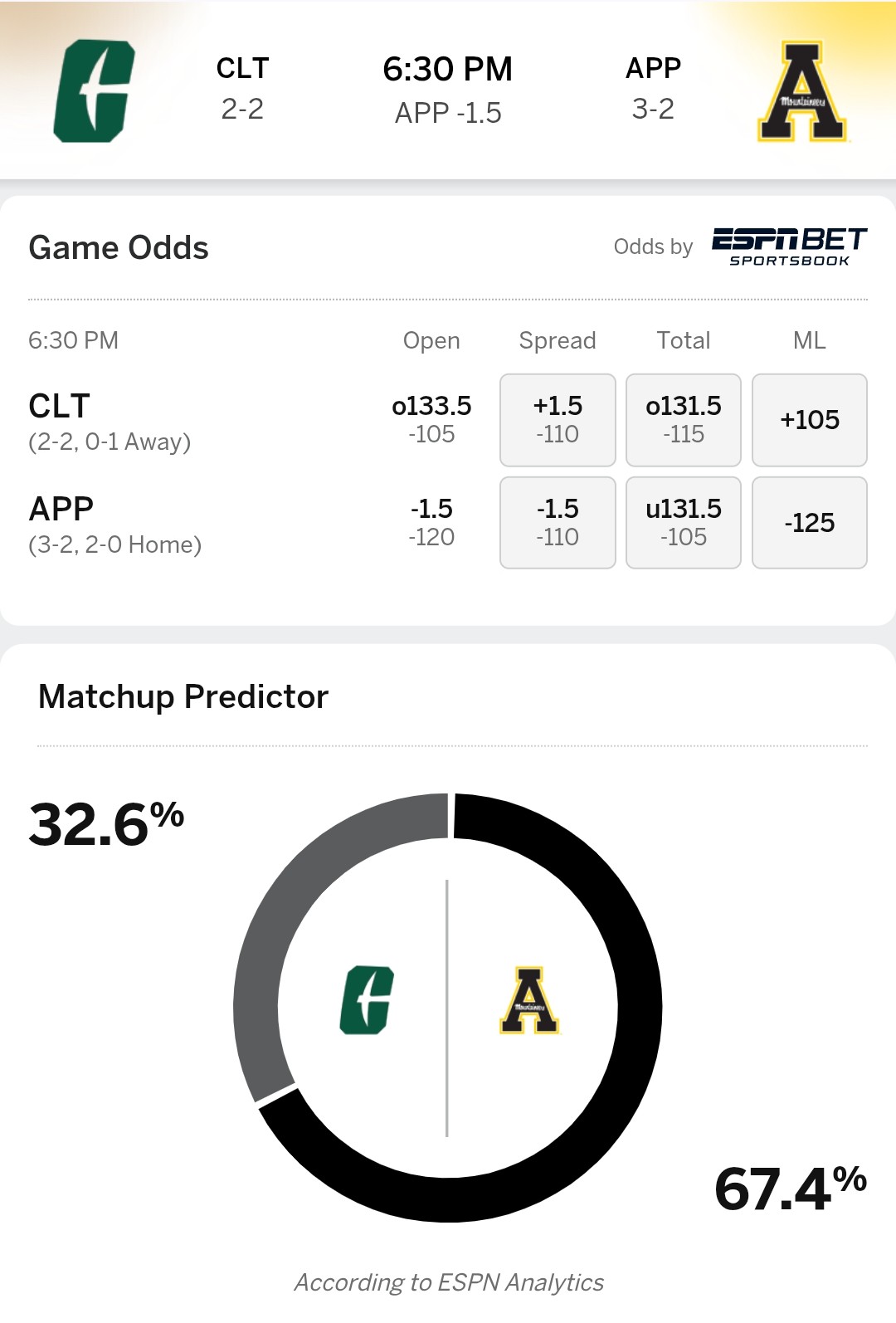Tap the APP team name in odds table
896x1323 pixels.
click(61, 509)
